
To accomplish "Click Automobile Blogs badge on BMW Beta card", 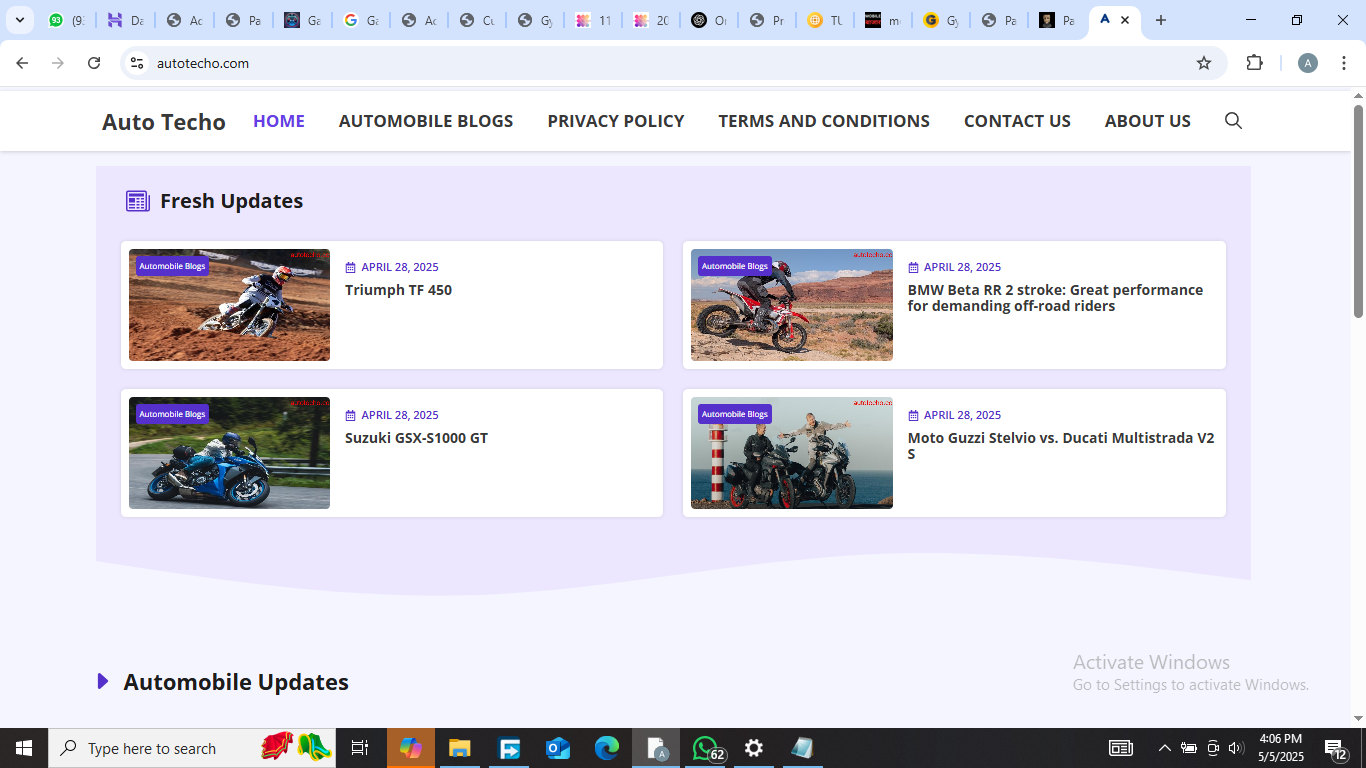I will point(735,266).
